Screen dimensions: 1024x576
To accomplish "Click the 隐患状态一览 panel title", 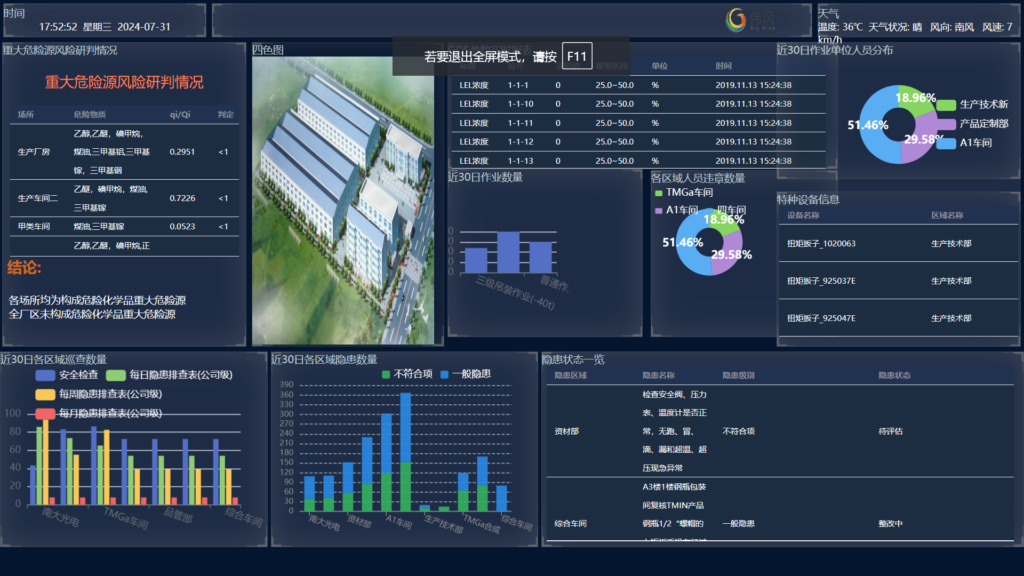I will coord(573,359).
